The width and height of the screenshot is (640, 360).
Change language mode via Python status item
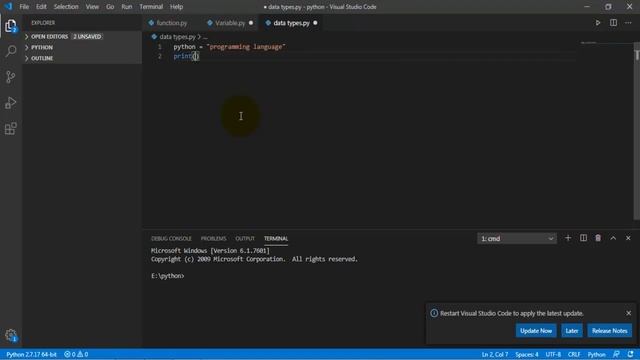(x=596, y=354)
